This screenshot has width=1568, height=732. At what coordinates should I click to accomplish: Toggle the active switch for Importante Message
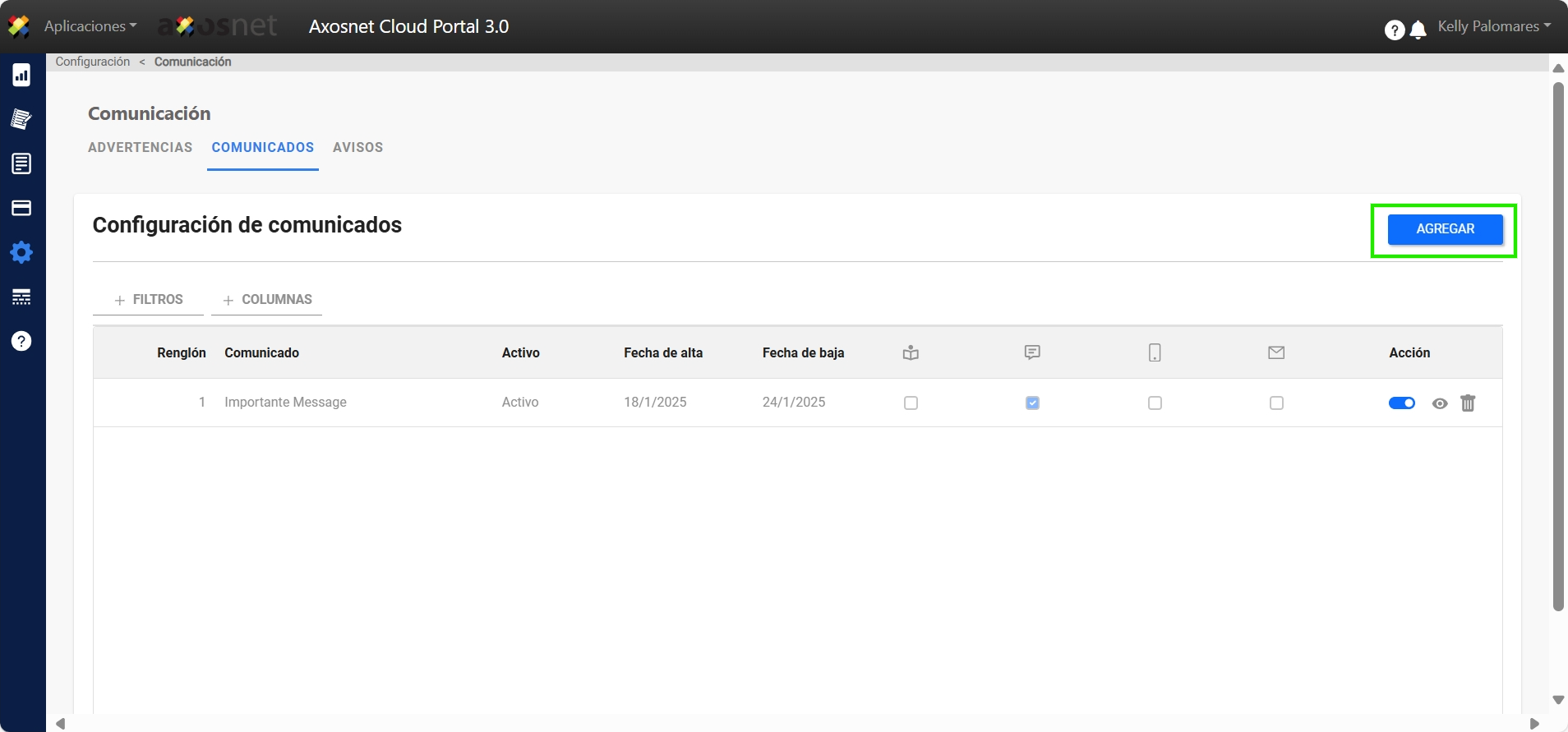1401,403
